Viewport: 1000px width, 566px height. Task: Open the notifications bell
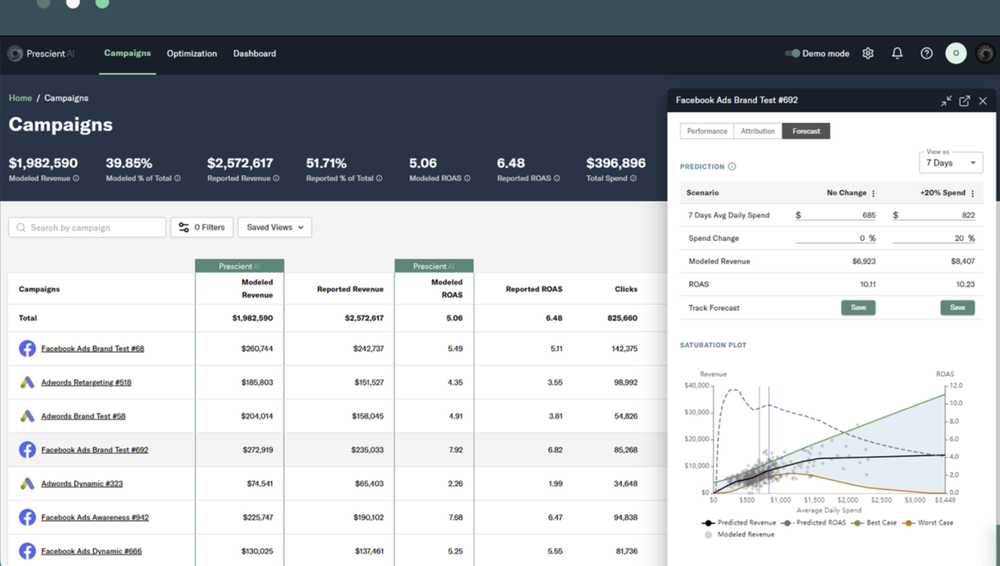coord(897,53)
